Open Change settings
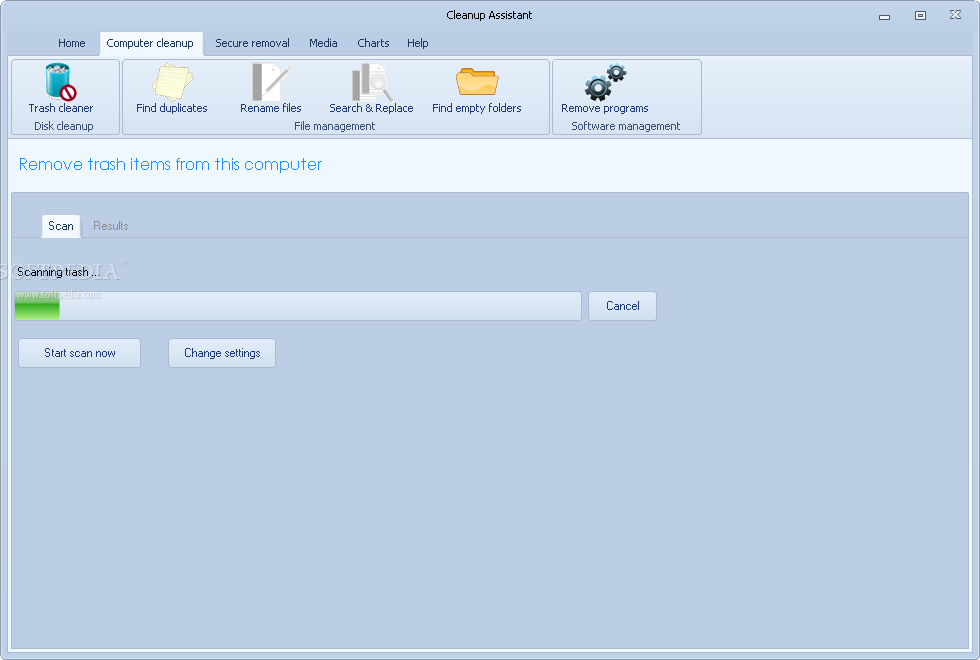This screenshot has width=980, height=660. click(222, 353)
